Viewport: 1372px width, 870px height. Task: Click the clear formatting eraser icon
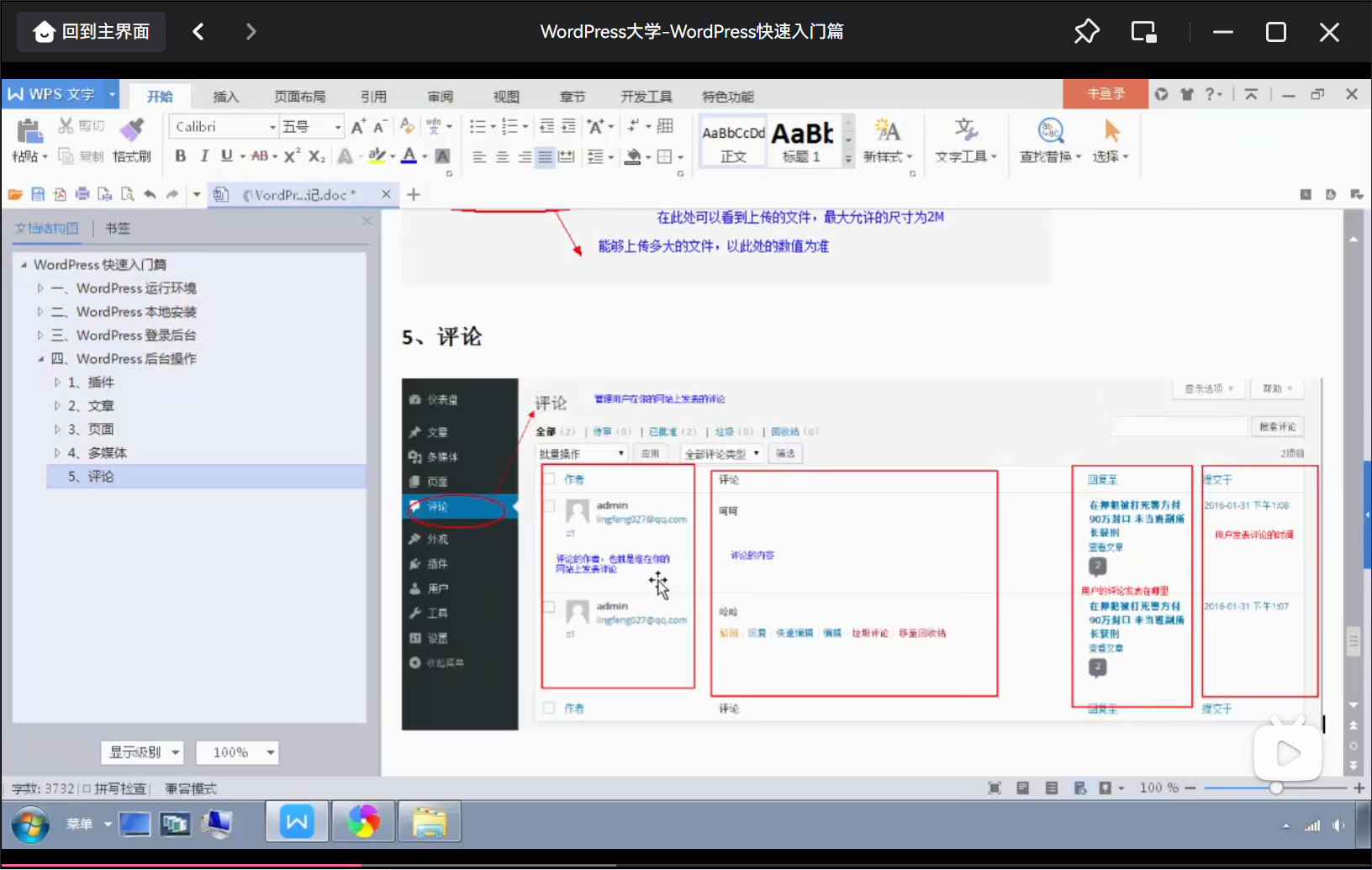click(407, 126)
